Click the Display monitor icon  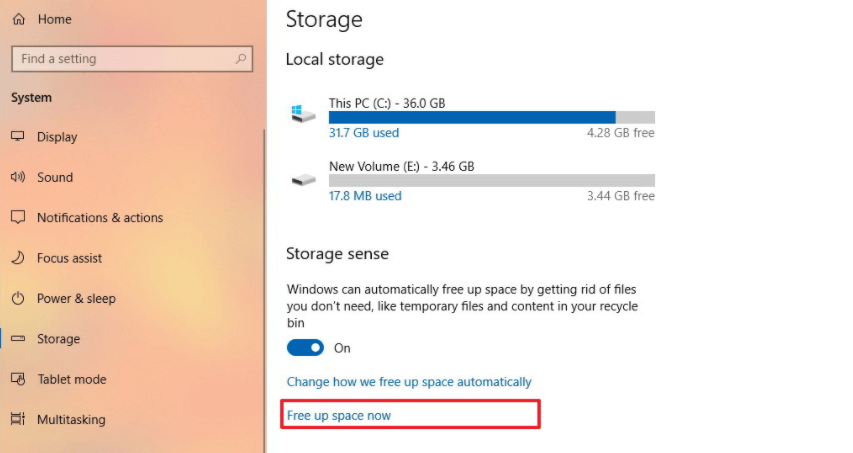pyautogui.click(x=18, y=136)
